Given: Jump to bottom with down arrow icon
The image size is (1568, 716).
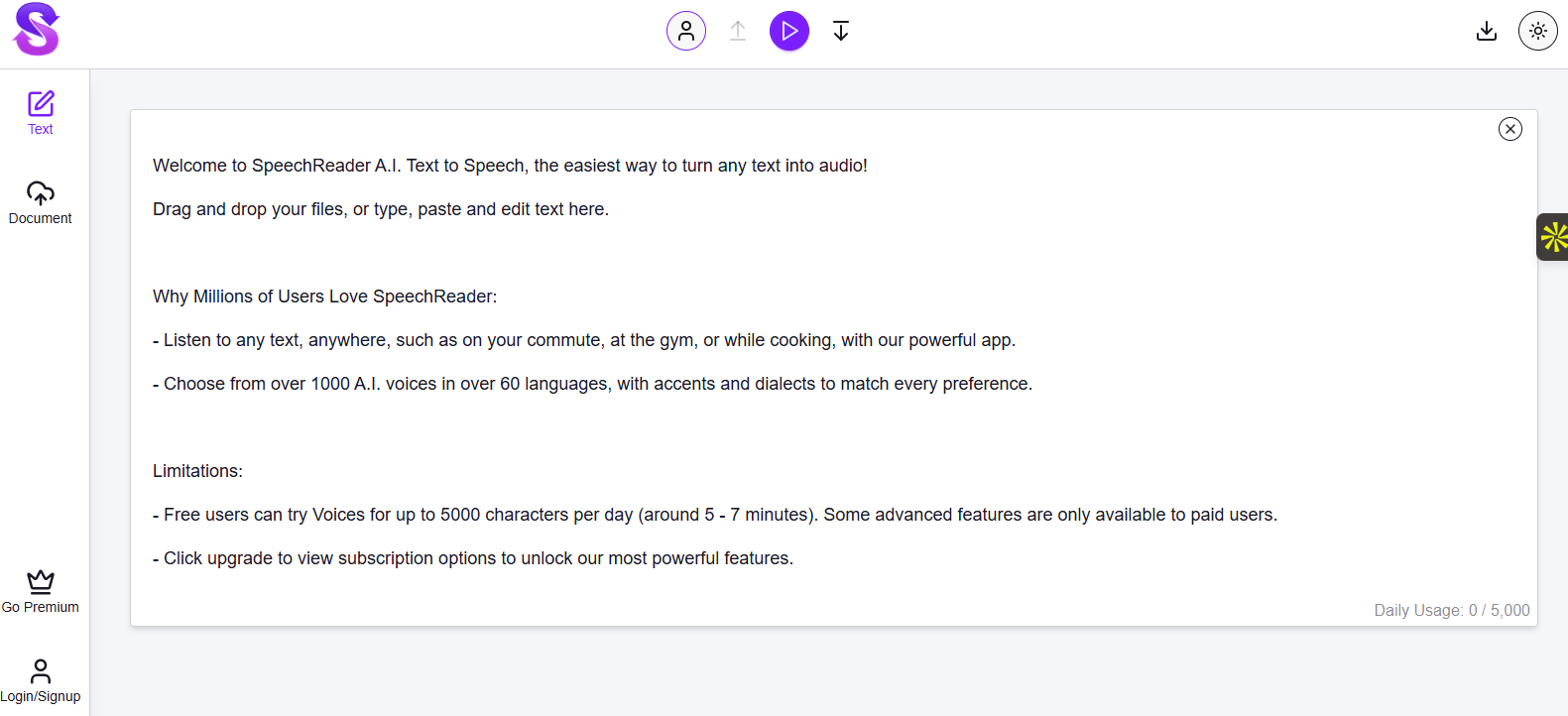Looking at the screenshot, I should pyautogui.click(x=841, y=31).
